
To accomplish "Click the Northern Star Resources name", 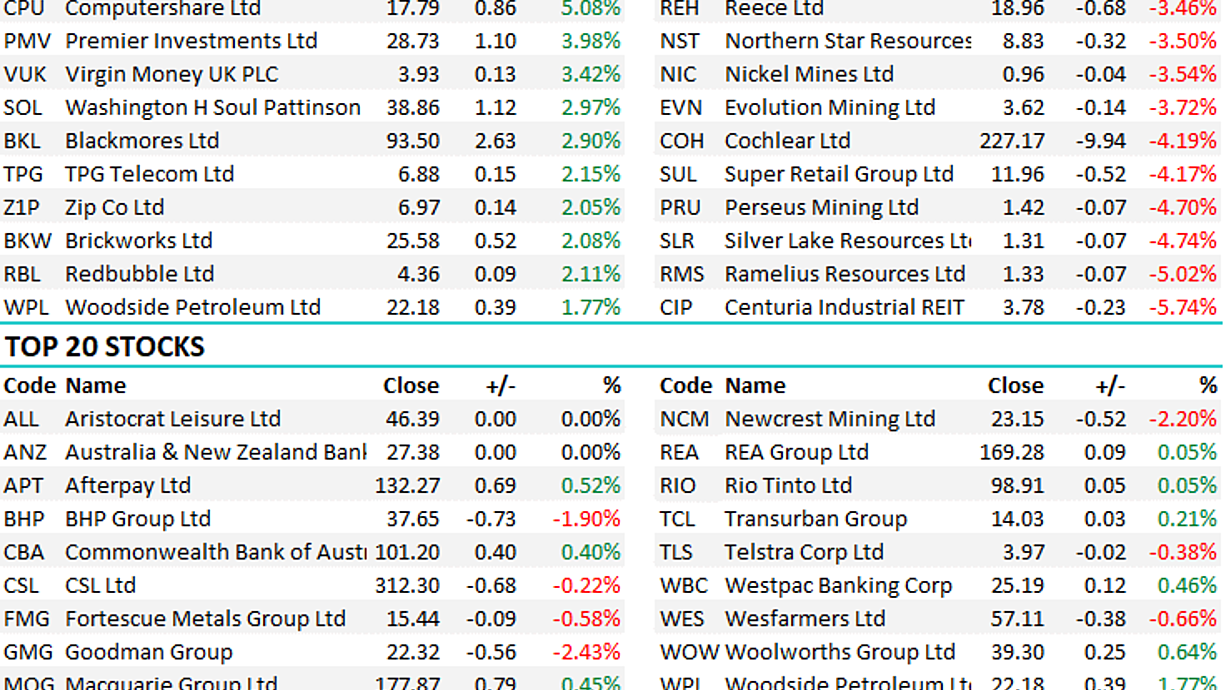I will (x=847, y=41).
